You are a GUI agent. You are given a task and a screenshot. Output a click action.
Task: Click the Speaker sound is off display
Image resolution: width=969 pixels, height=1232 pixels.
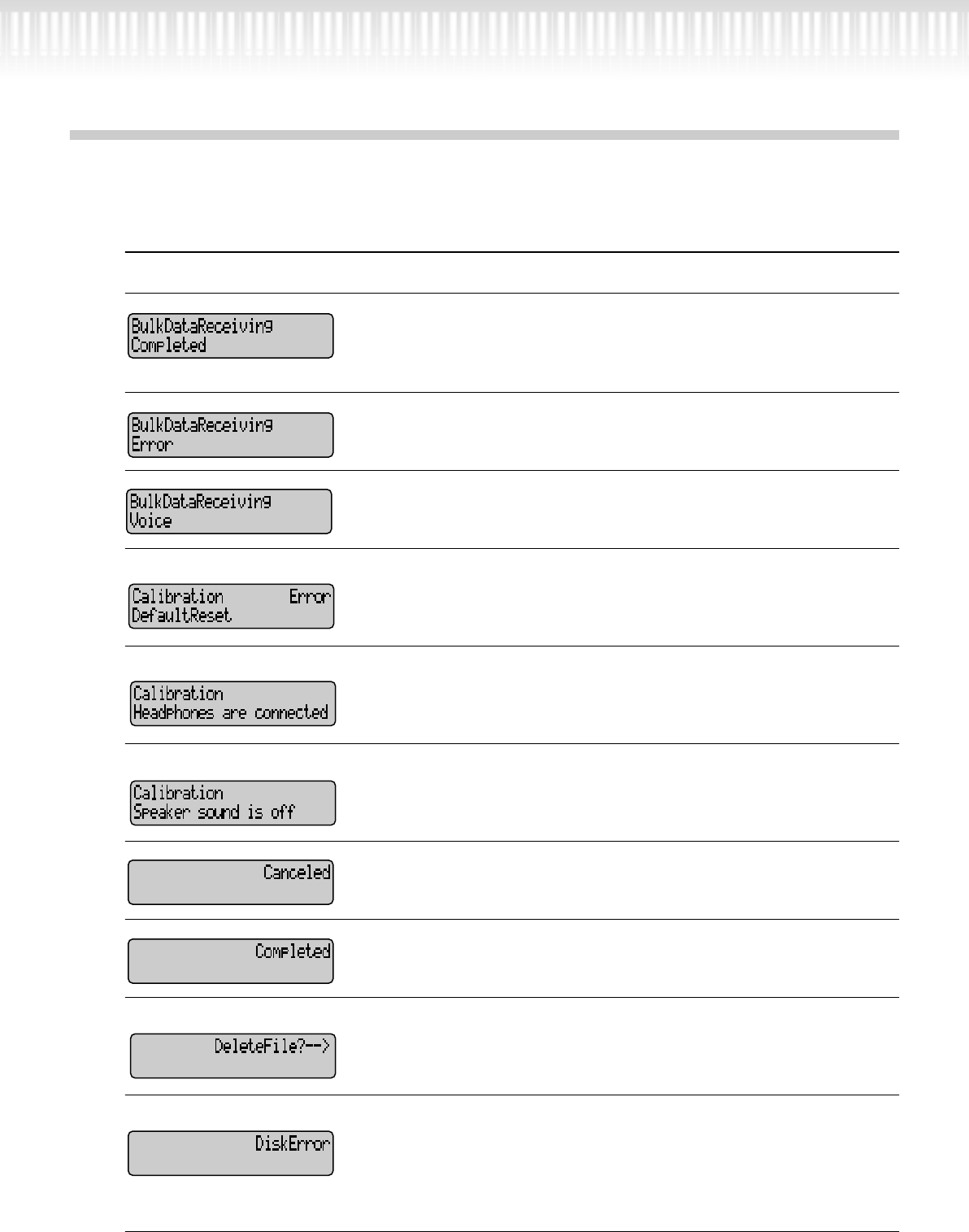[x=232, y=803]
